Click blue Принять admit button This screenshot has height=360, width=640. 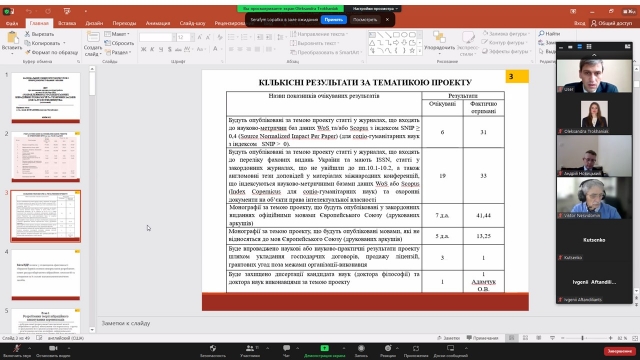pyautogui.click(x=334, y=20)
